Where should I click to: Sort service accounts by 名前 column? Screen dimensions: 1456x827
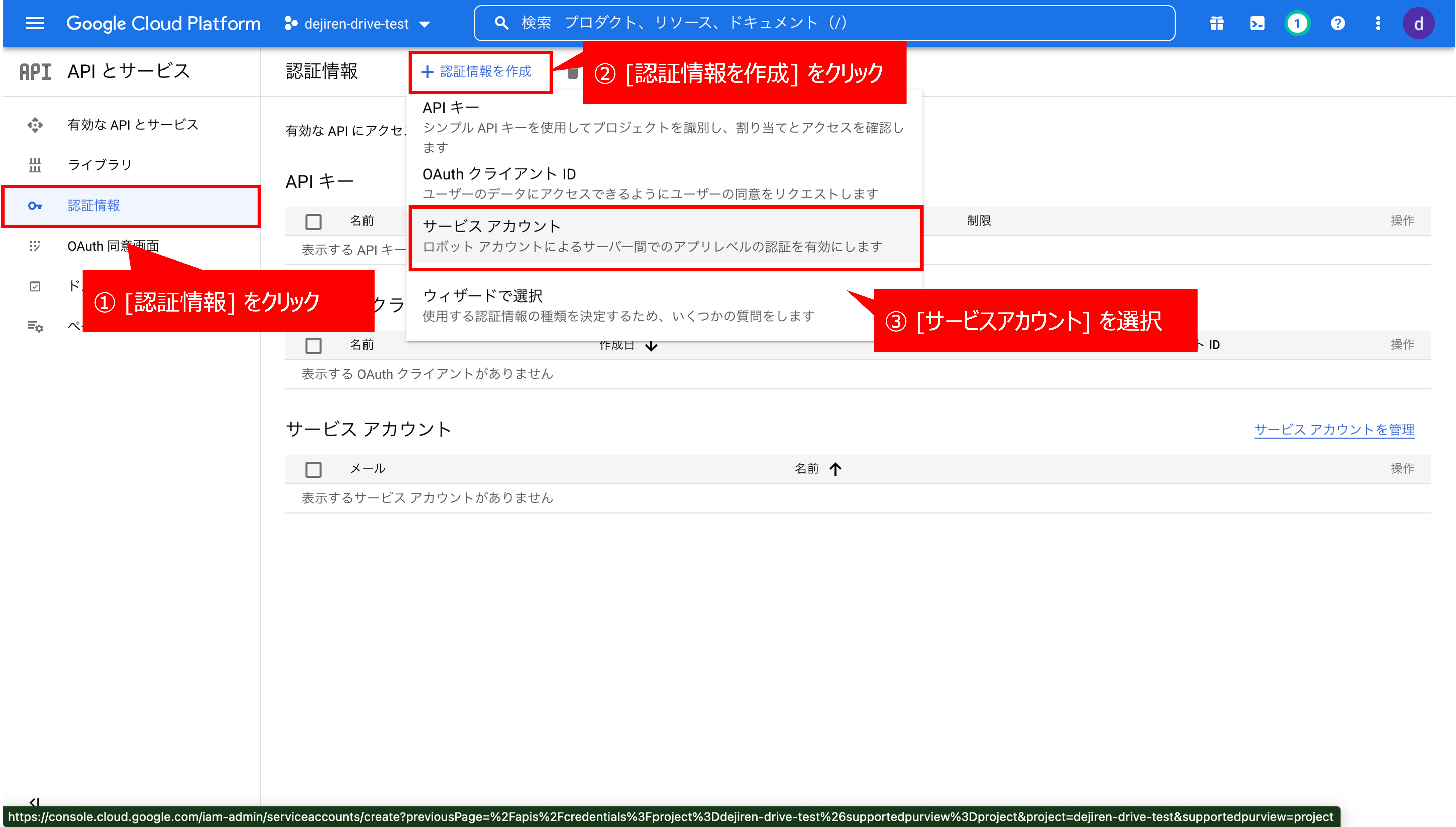pos(818,468)
